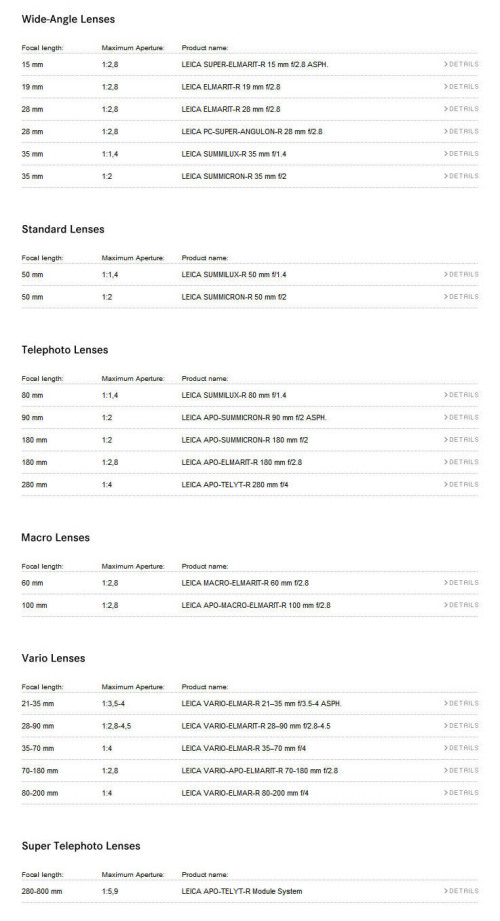View details of Vario-APO-Elmarit-R 70-180 mm
Screen dimensions: 500x921
pos(461,771)
